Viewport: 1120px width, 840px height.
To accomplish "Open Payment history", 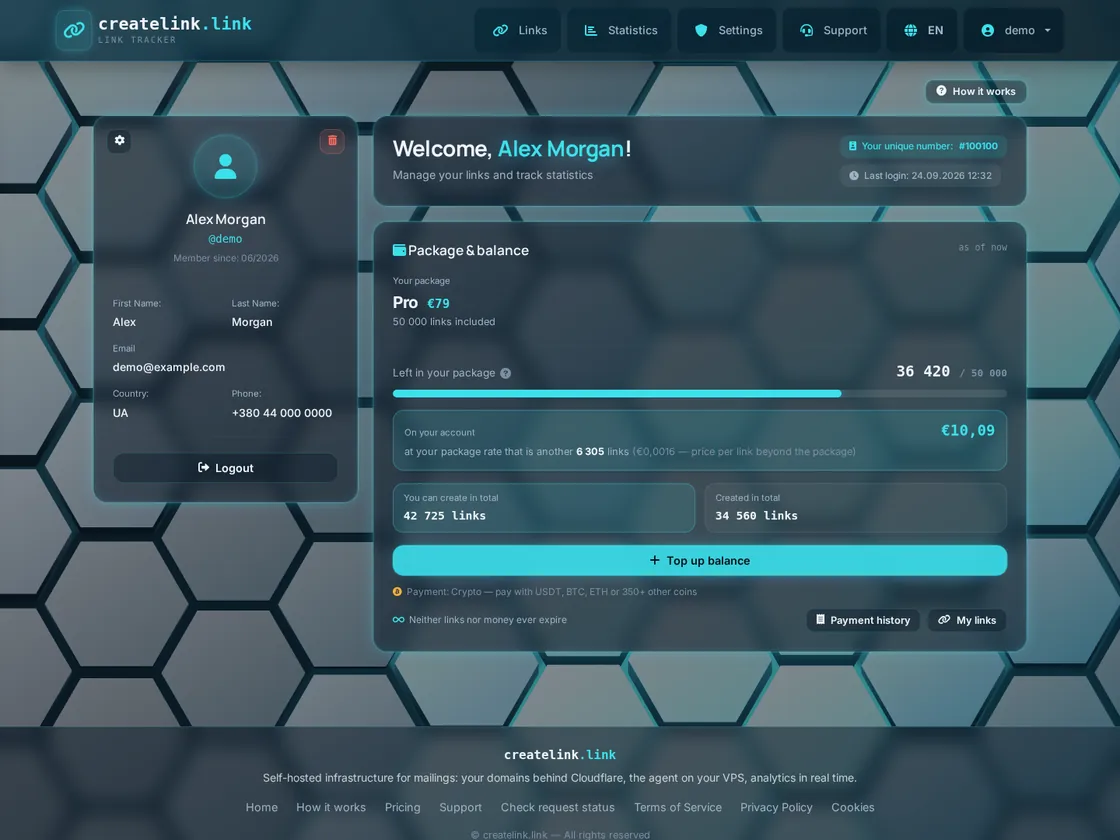I will (863, 620).
